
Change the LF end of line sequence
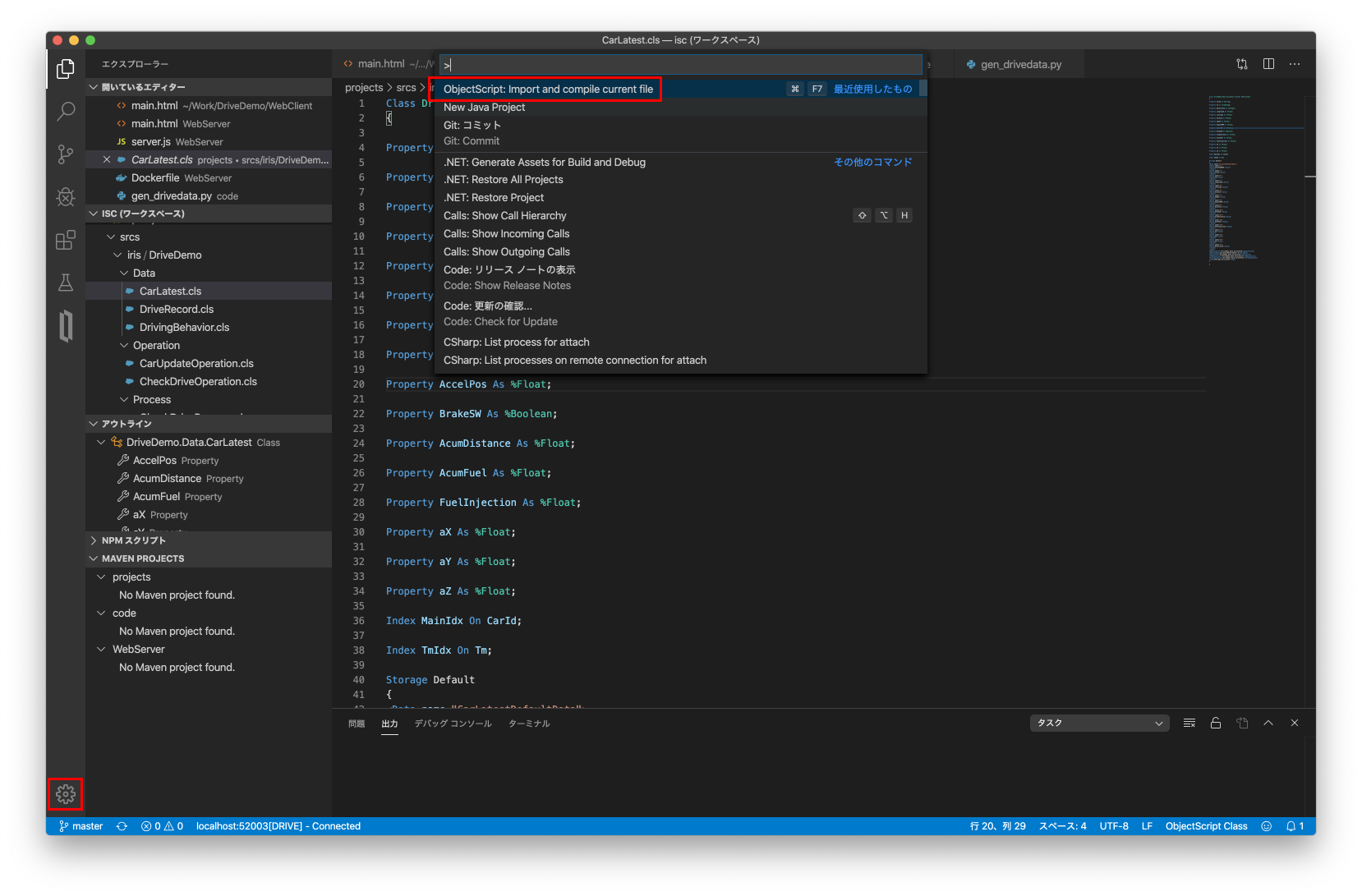1147,826
